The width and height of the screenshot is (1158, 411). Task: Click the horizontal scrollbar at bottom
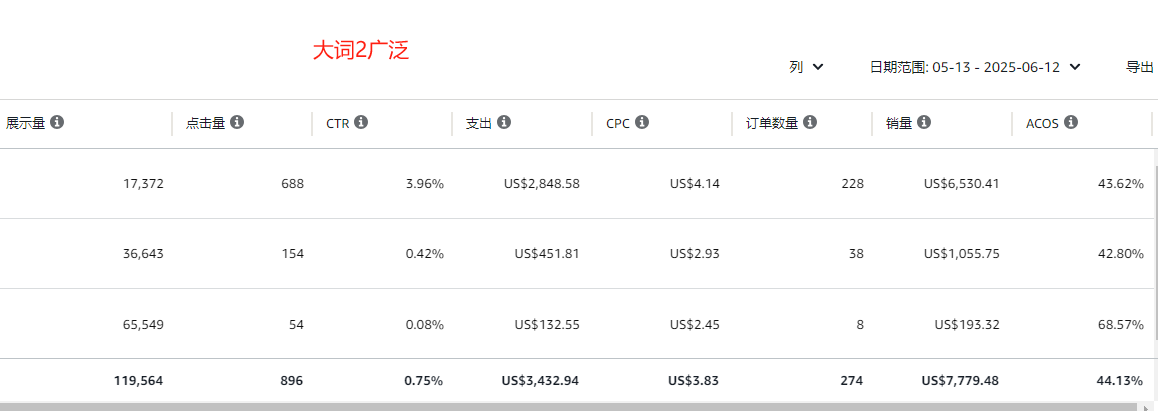[576, 407]
